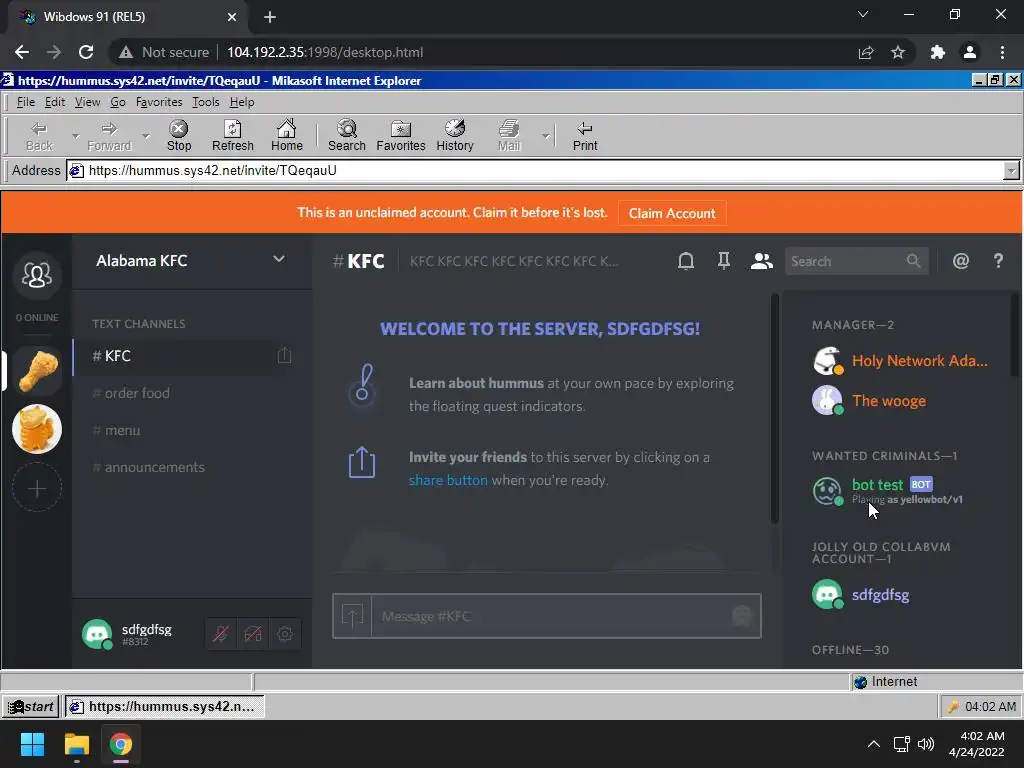This screenshot has width=1024, height=768.
Task: Toggle the member list icon
Action: [761, 261]
